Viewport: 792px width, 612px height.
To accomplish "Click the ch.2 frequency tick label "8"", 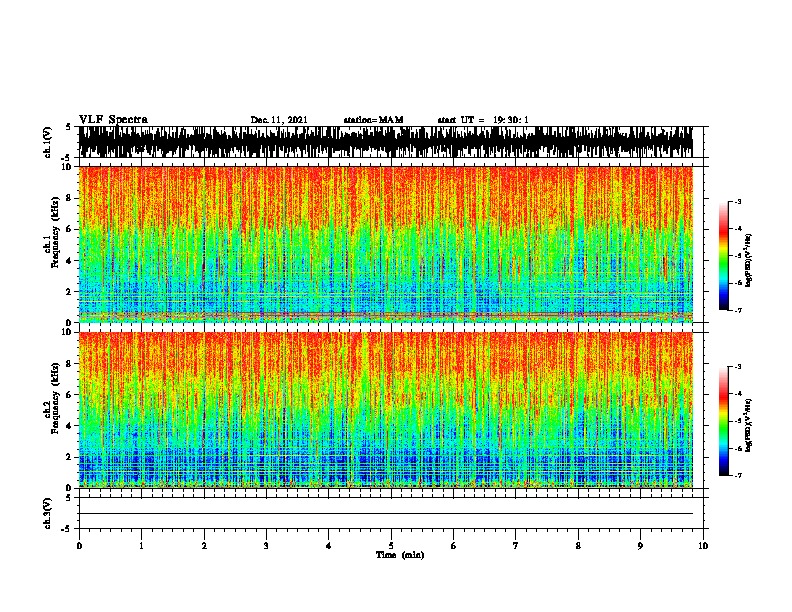I will (x=70, y=364).
